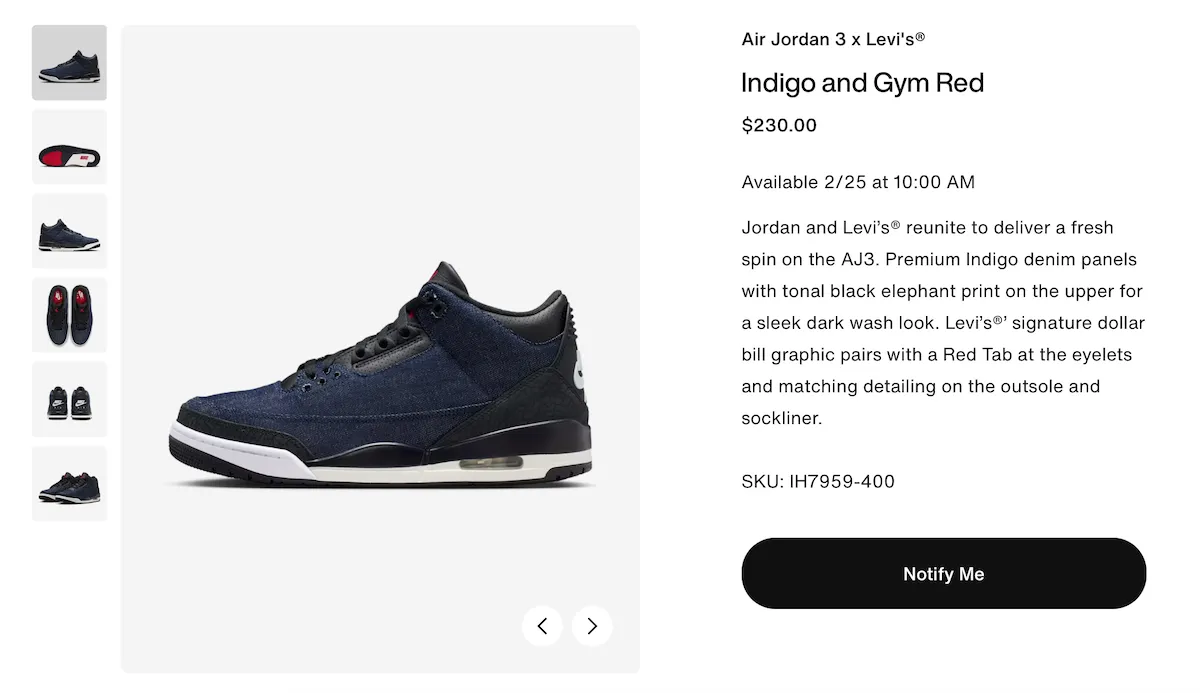Screen dimensions: 1200x693
Task: Open the third thumbnail, facing left
Action: [x=69, y=231]
